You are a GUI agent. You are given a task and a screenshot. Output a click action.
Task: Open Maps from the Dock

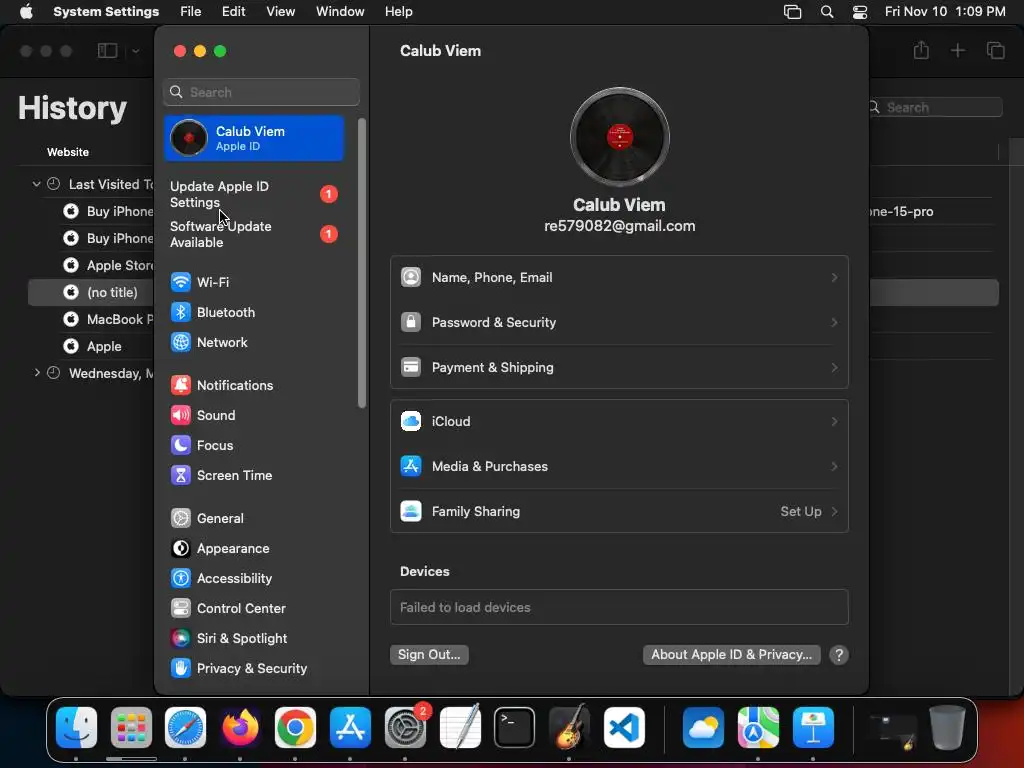758,728
